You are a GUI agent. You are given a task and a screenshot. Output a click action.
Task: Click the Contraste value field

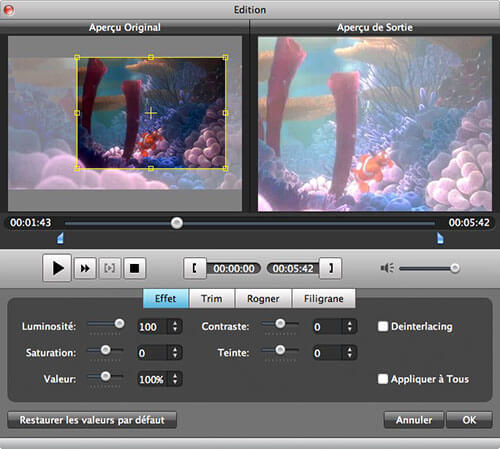click(x=327, y=327)
